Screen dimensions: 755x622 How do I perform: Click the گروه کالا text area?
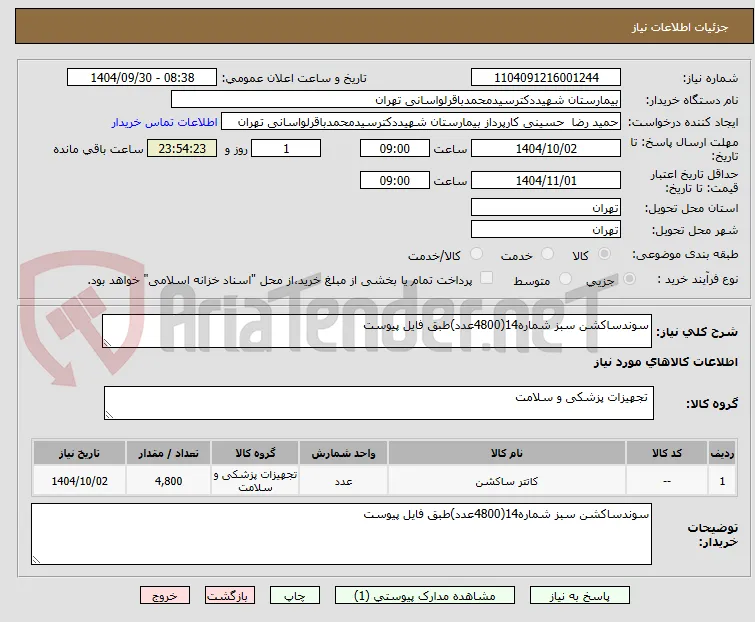pos(378,402)
